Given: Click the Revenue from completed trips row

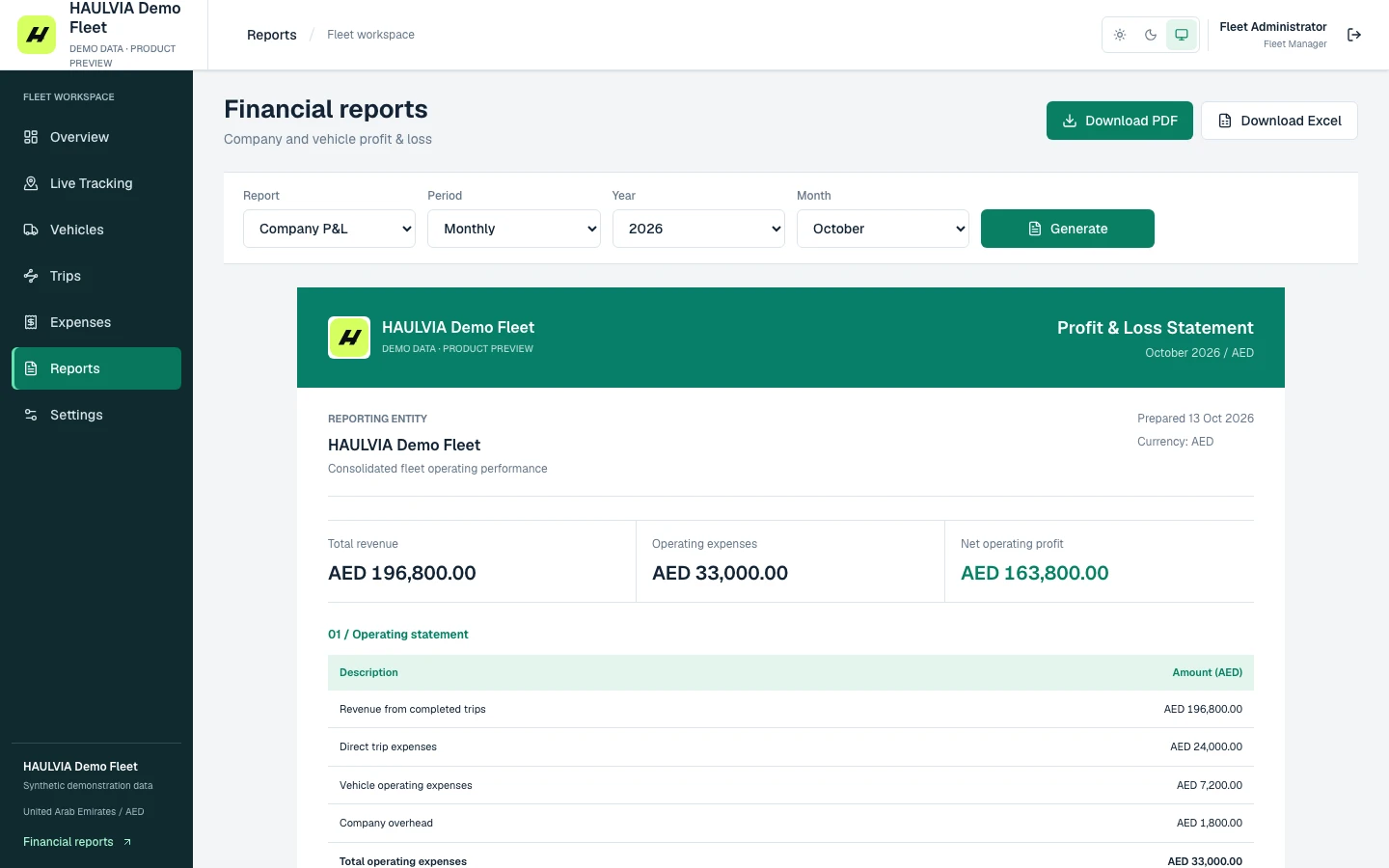Looking at the screenshot, I should pos(791,709).
